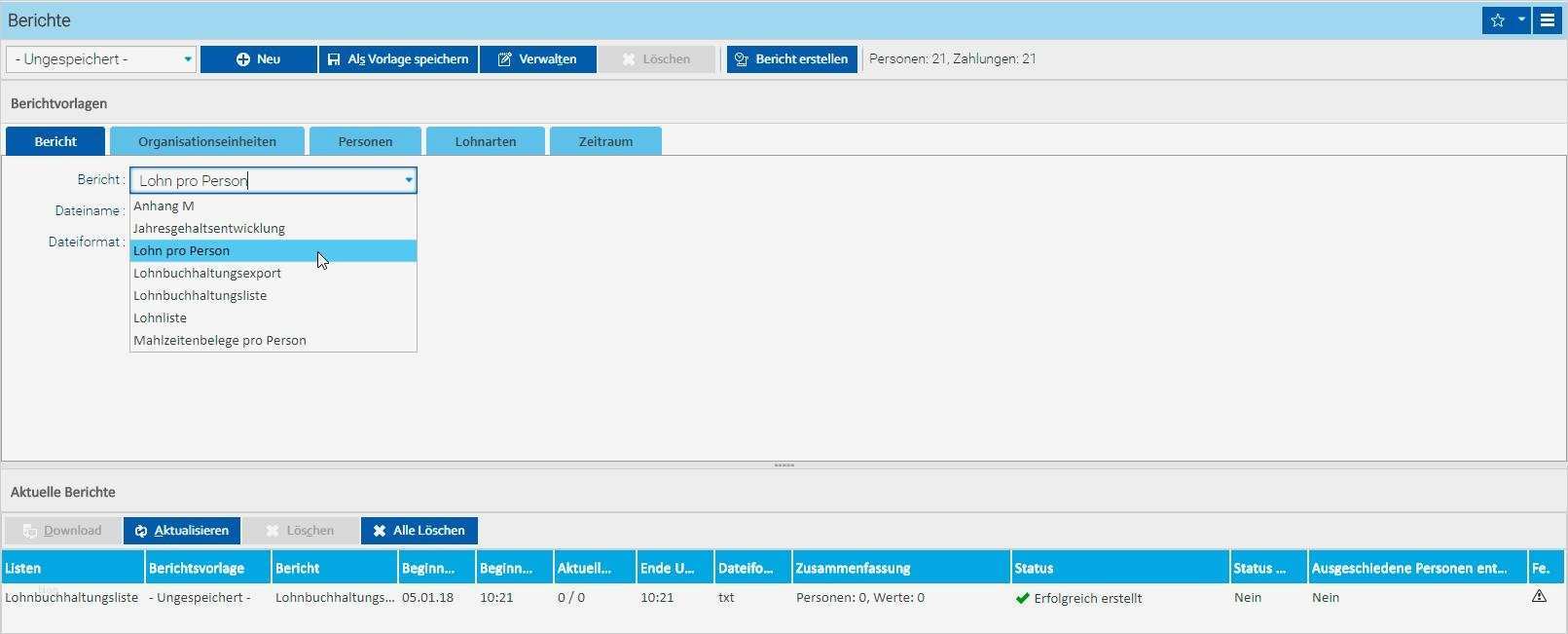Click the Bericht column header

point(335,568)
